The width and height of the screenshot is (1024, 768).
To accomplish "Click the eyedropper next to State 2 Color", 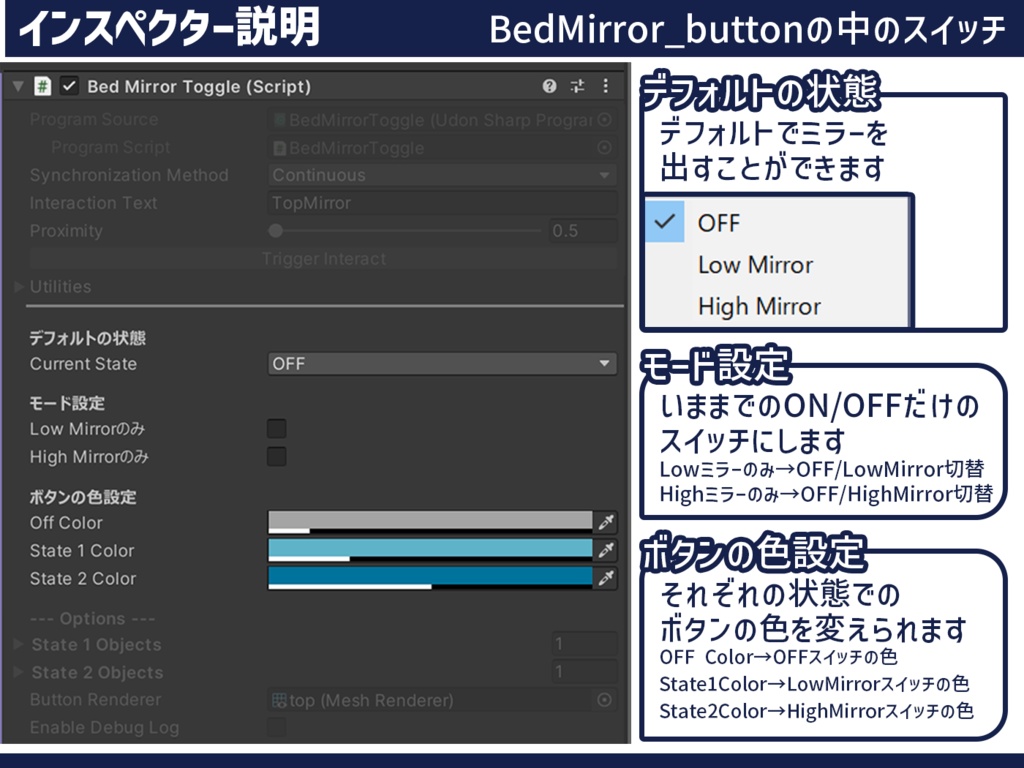I will (608, 578).
